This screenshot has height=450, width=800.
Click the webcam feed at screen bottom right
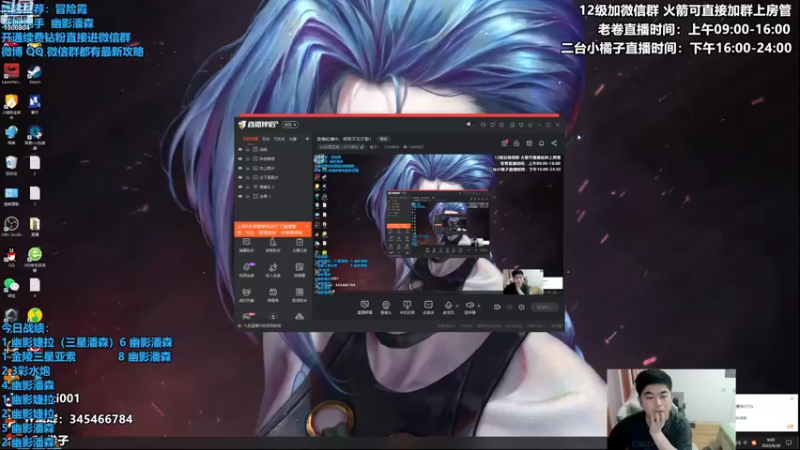671,409
